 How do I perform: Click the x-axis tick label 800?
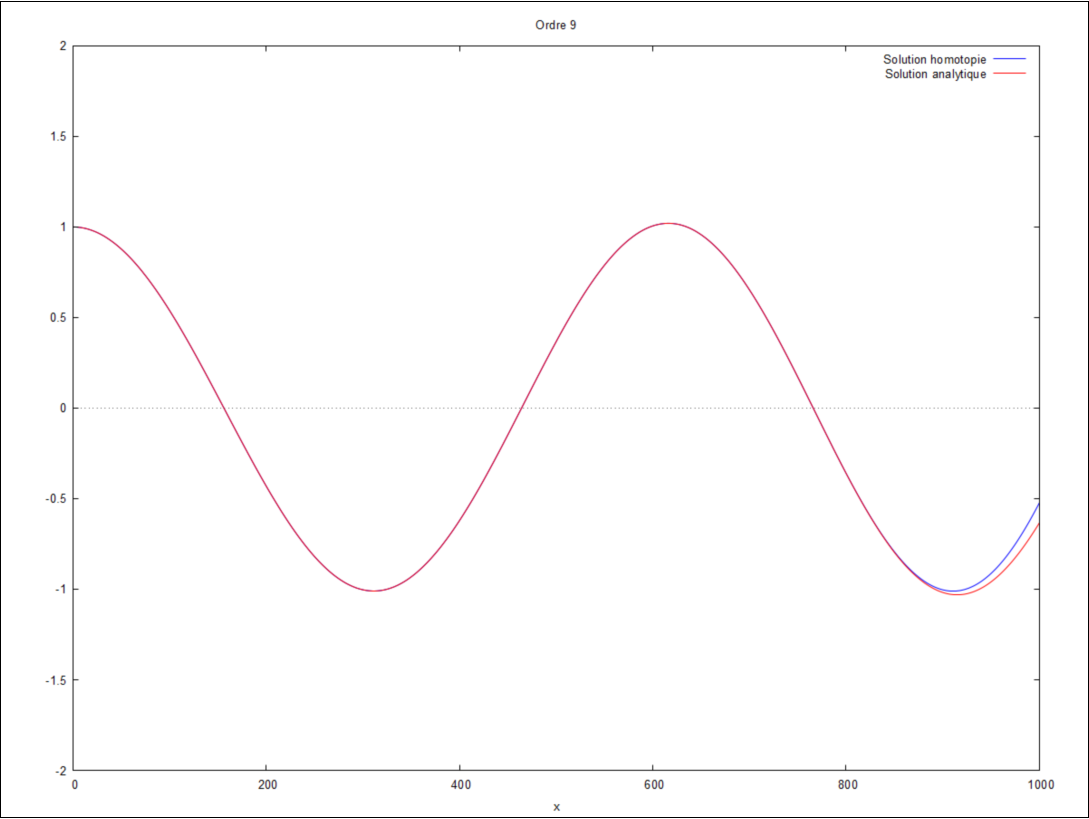(847, 785)
